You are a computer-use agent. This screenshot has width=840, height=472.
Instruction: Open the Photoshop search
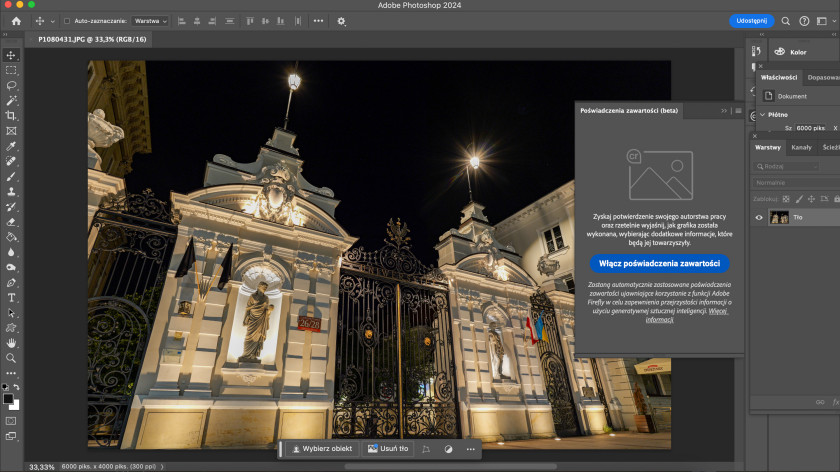coord(785,21)
